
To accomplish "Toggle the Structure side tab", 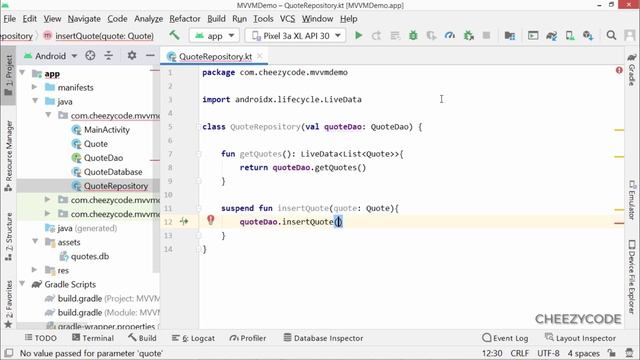I will coord(9,236).
